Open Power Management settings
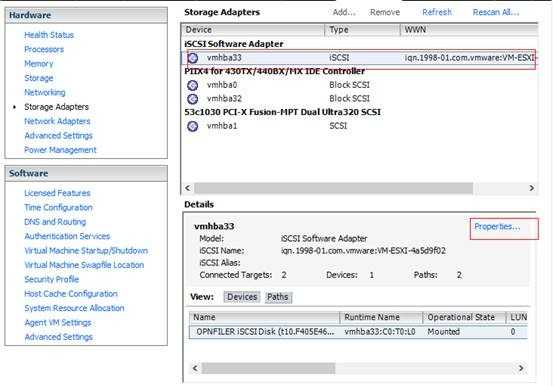This screenshot has height=386, width=553. tap(60, 150)
